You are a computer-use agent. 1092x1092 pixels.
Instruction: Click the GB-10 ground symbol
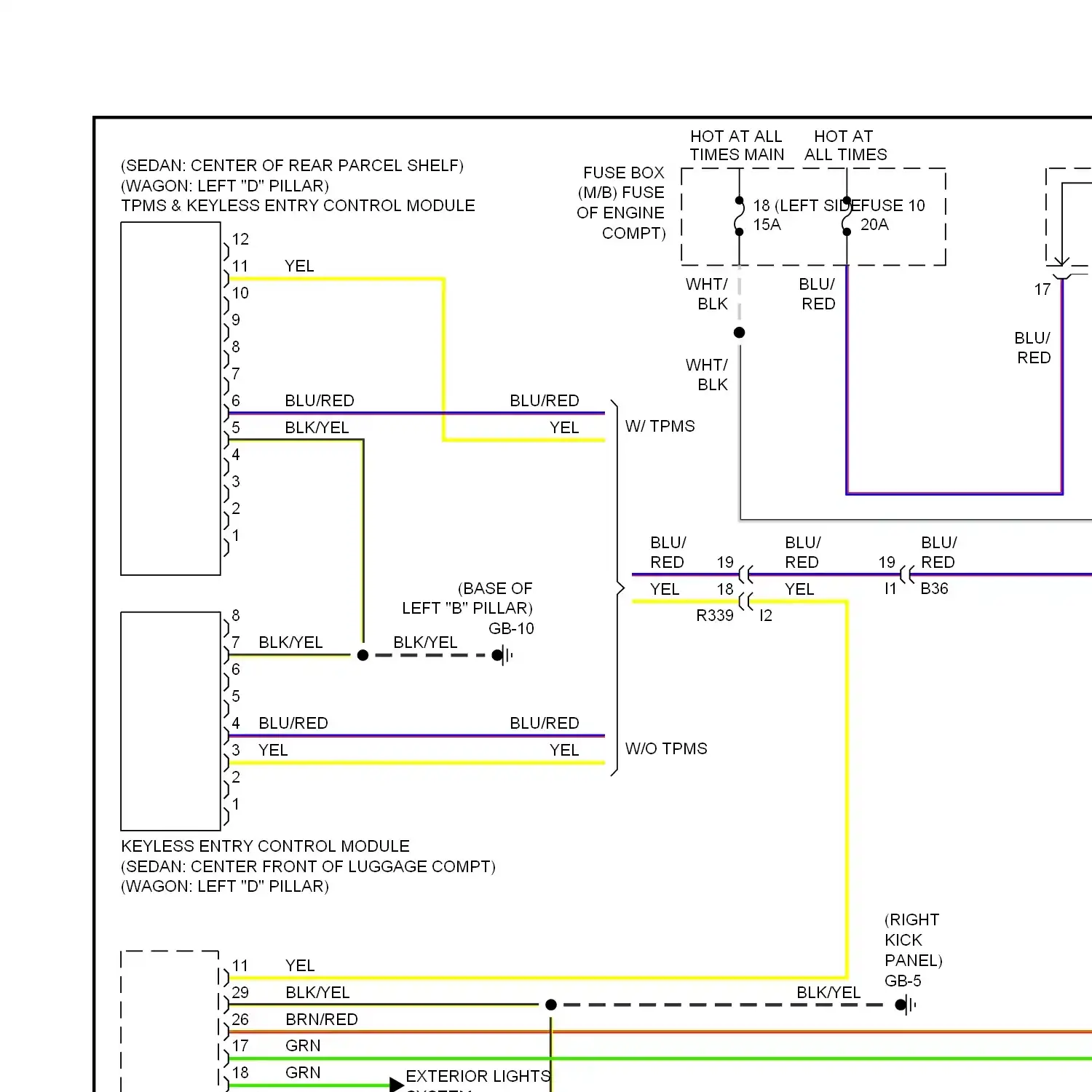click(x=502, y=655)
